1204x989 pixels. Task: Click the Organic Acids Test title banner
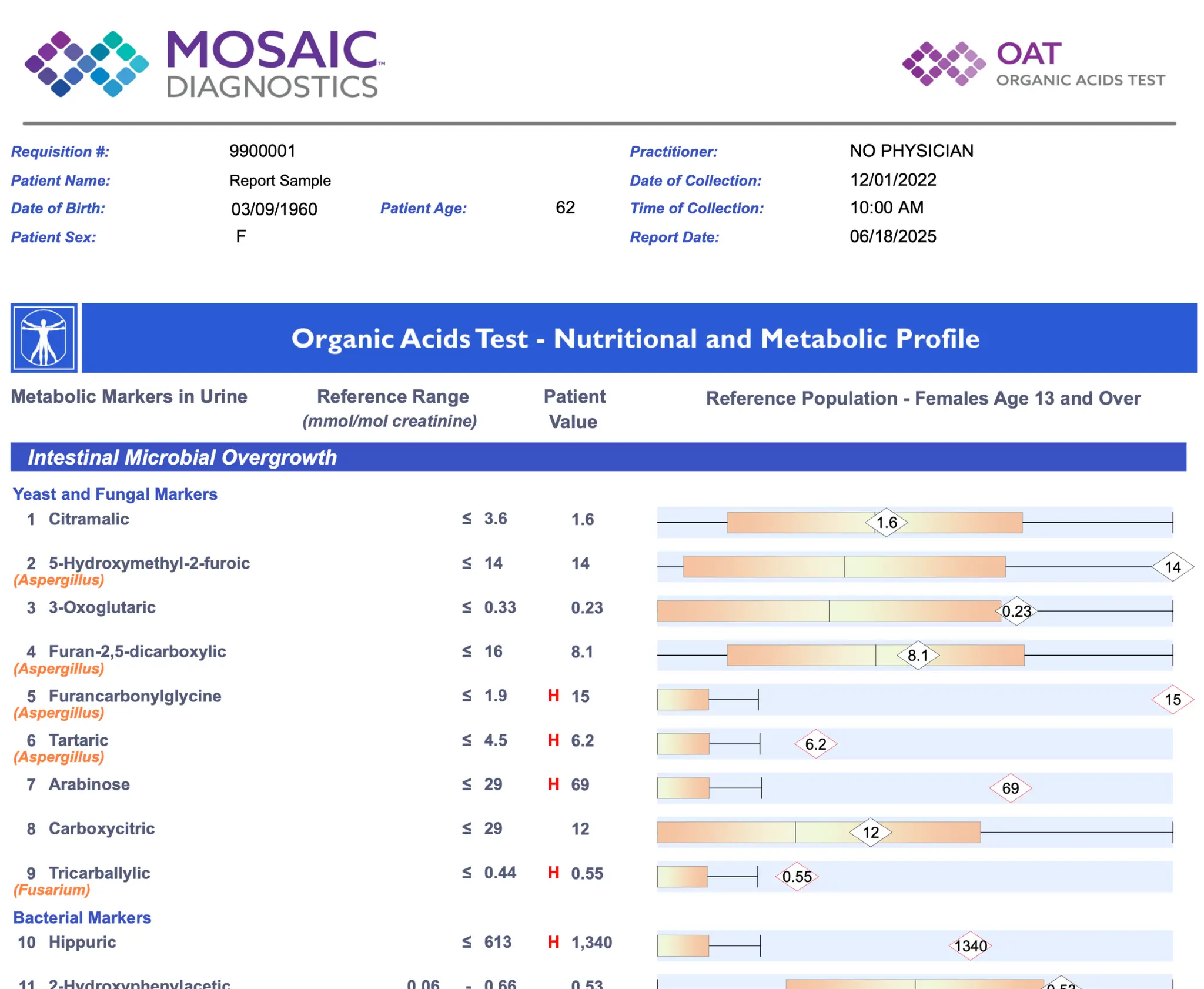click(x=635, y=338)
